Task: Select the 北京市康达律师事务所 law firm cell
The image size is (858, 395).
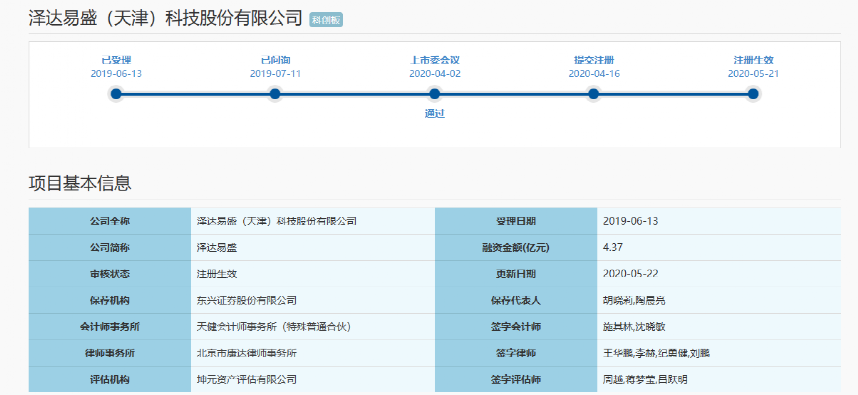Action: [312, 353]
